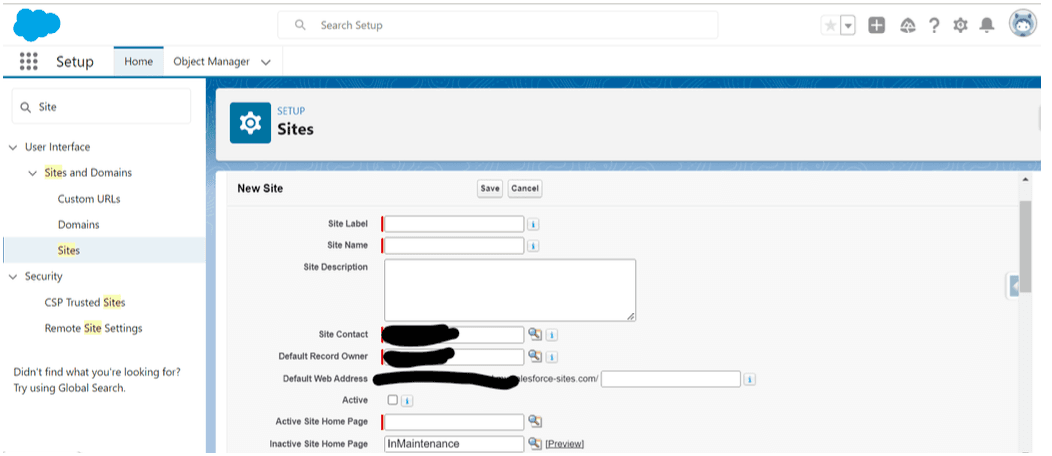1052x456 pixels.
Task: Open the Setup gear menu icon
Action: point(960,26)
